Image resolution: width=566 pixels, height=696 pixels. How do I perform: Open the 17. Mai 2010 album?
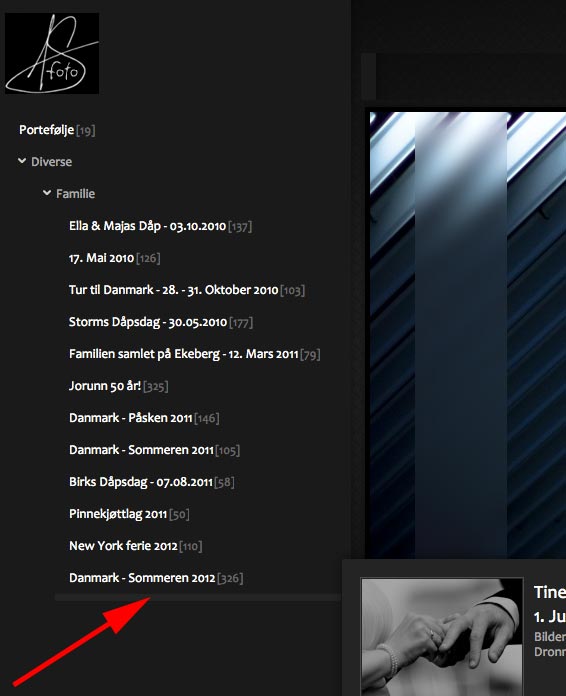pos(101,258)
